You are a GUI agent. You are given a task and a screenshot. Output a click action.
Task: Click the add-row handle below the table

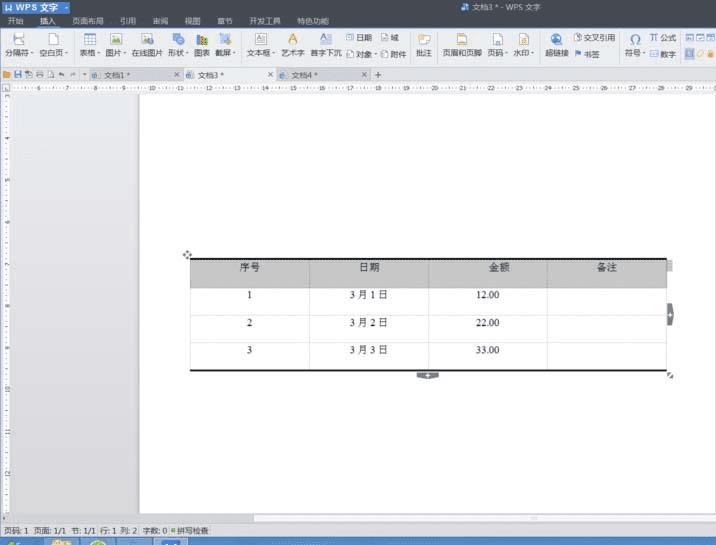pyautogui.click(x=427, y=375)
